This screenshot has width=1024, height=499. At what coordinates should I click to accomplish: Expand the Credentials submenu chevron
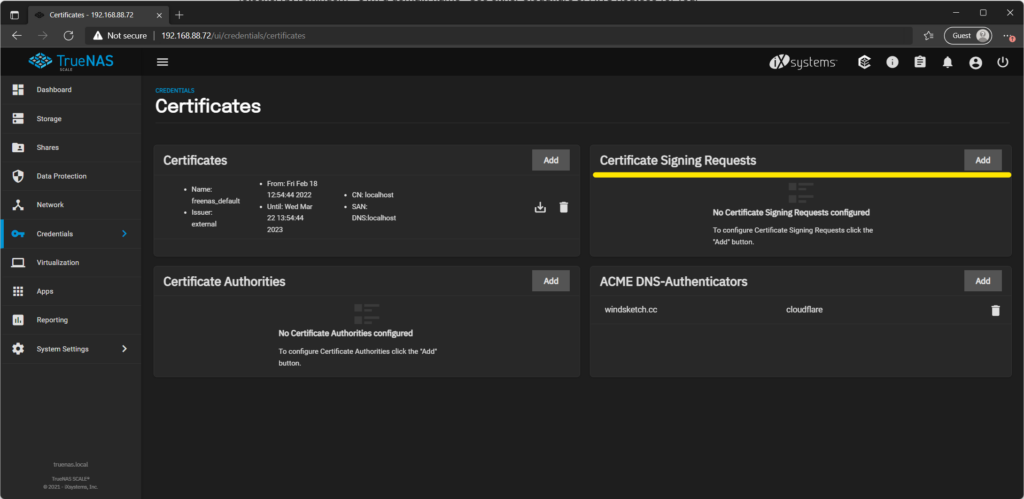(x=124, y=234)
